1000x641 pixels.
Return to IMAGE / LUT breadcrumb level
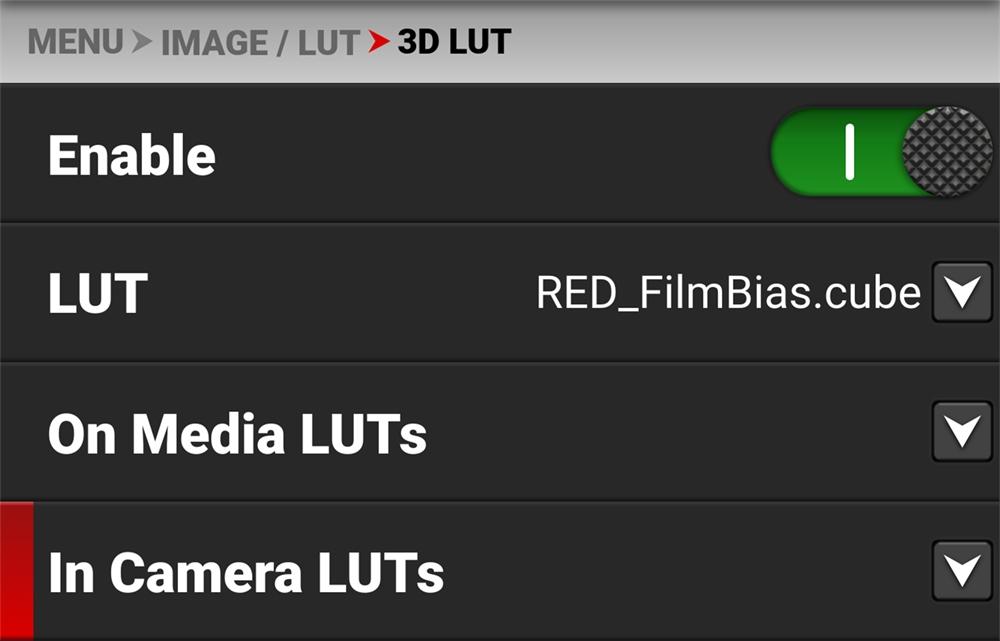pyautogui.click(x=260, y=43)
